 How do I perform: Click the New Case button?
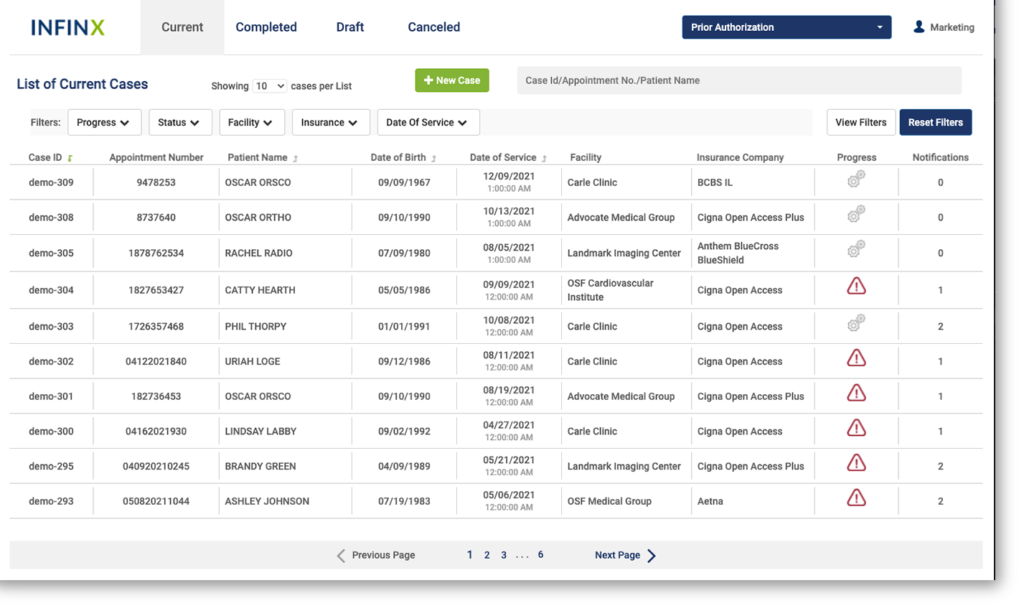452,80
